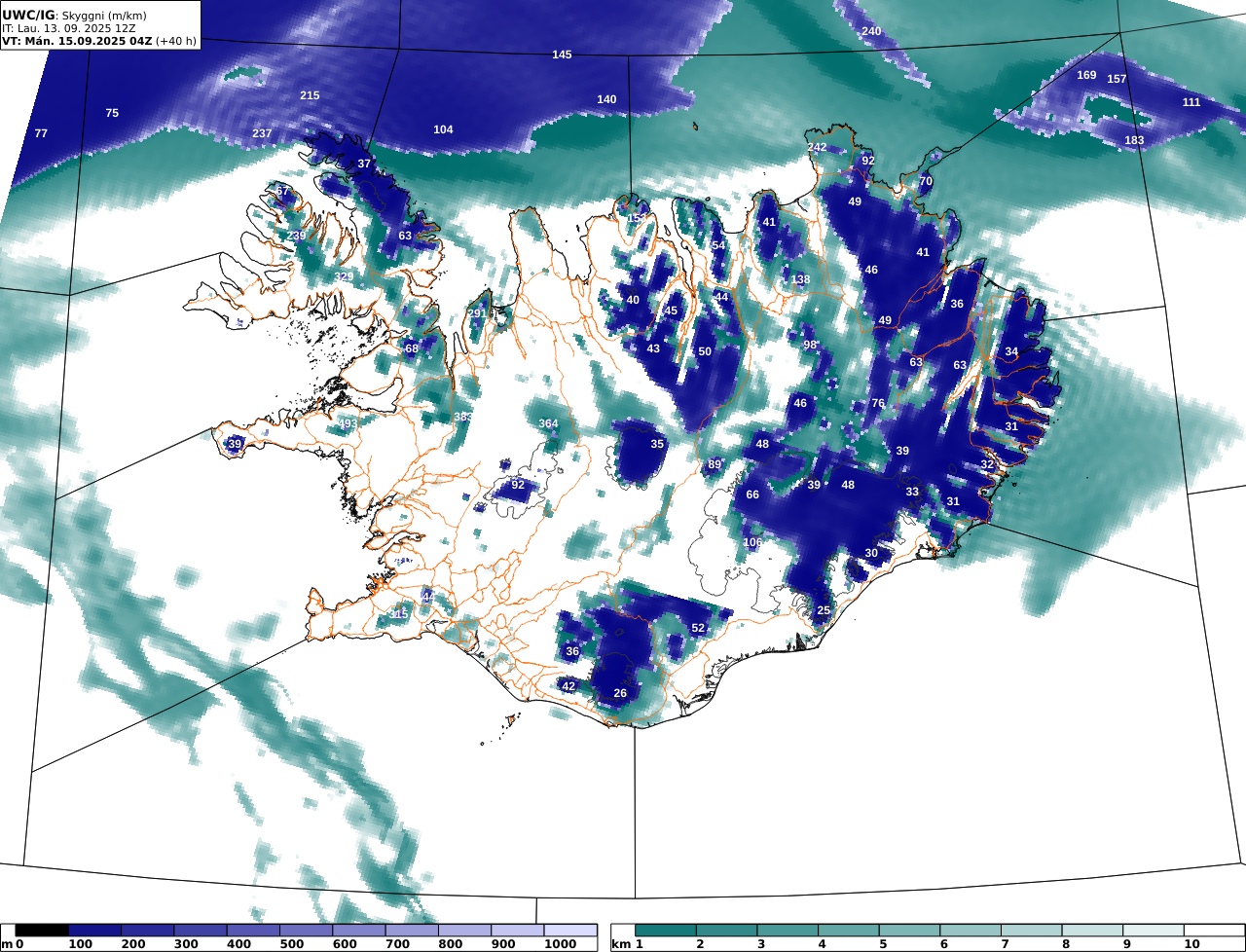Click the 'IT: Lau. 13. 09. 2025 12Z' line
The height and width of the screenshot is (952, 1246).
68,28
